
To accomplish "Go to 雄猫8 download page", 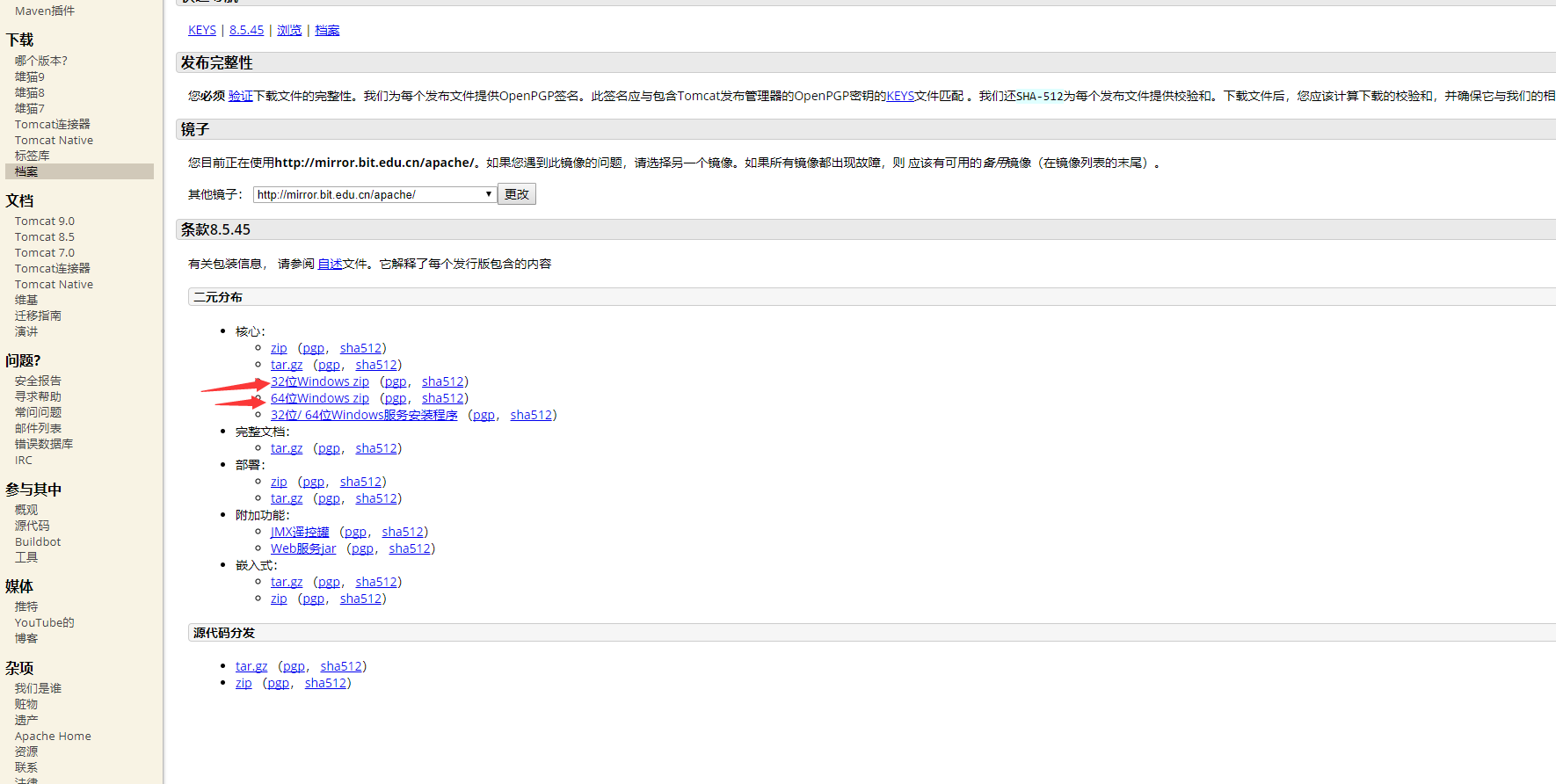I will pyautogui.click(x=30, y=92).
